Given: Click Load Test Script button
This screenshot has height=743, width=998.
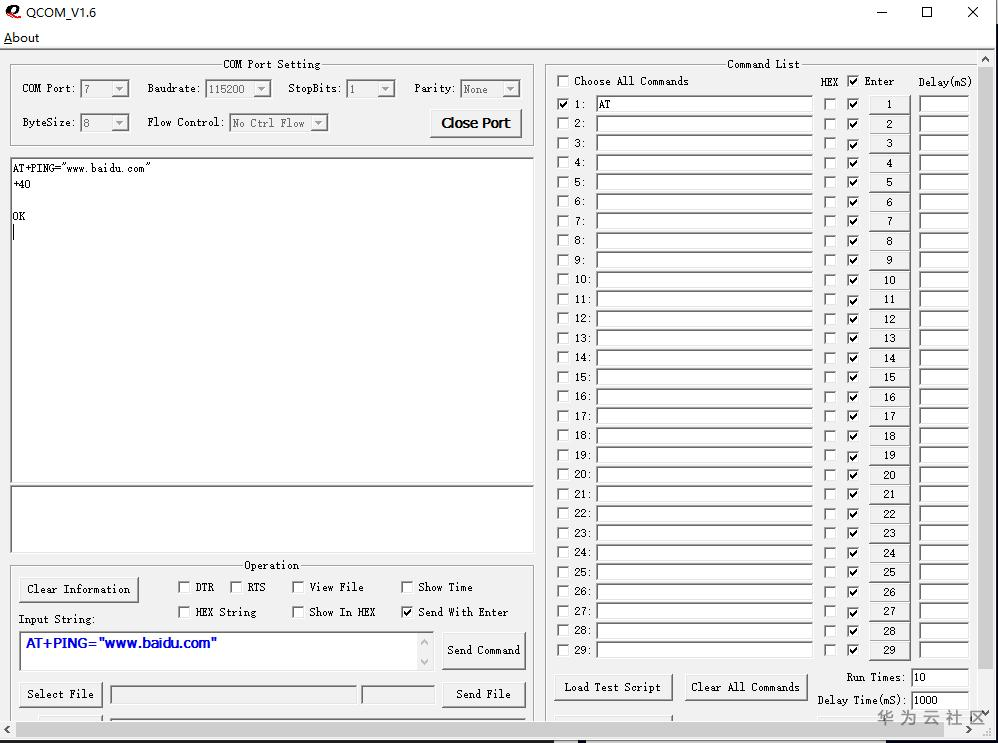Looking at the screenshot, I should [612, 687].
